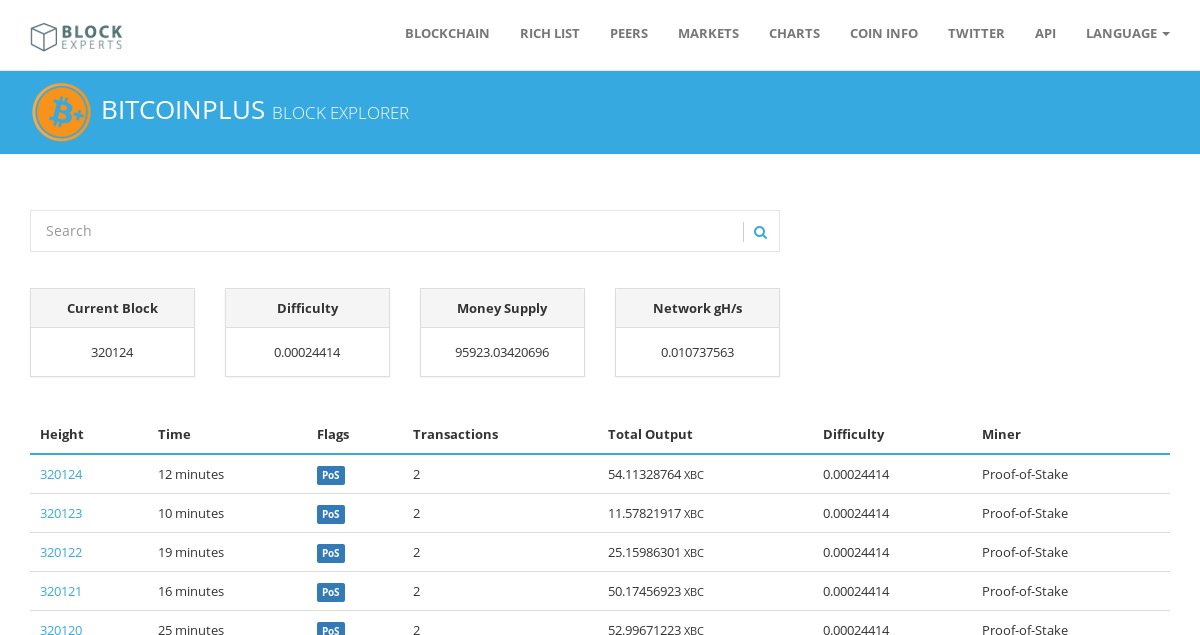Click the Block Experts logo
The image size is (1200, 635).
(76, 37)
